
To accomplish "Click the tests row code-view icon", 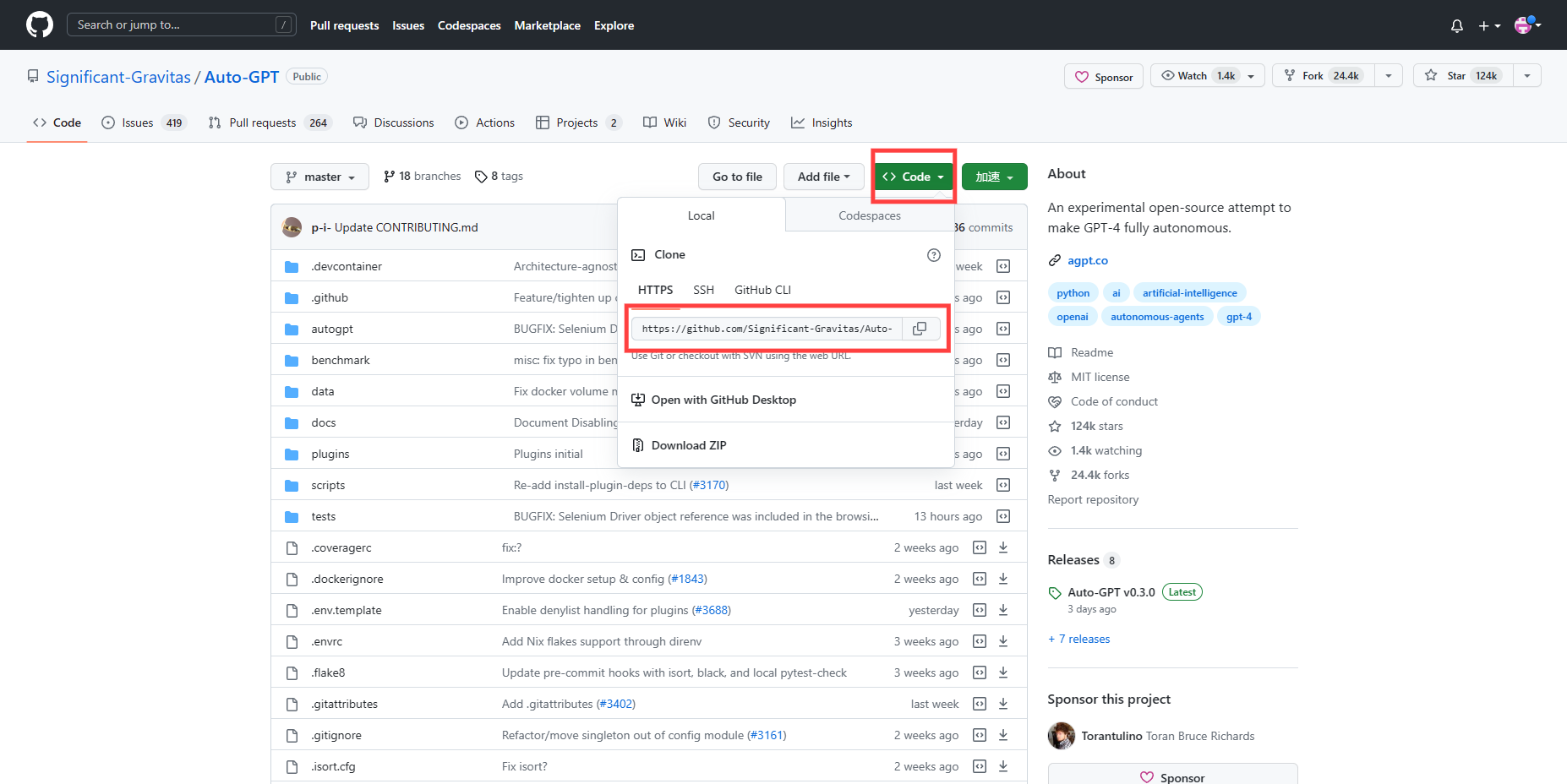I will point(1003,516).
